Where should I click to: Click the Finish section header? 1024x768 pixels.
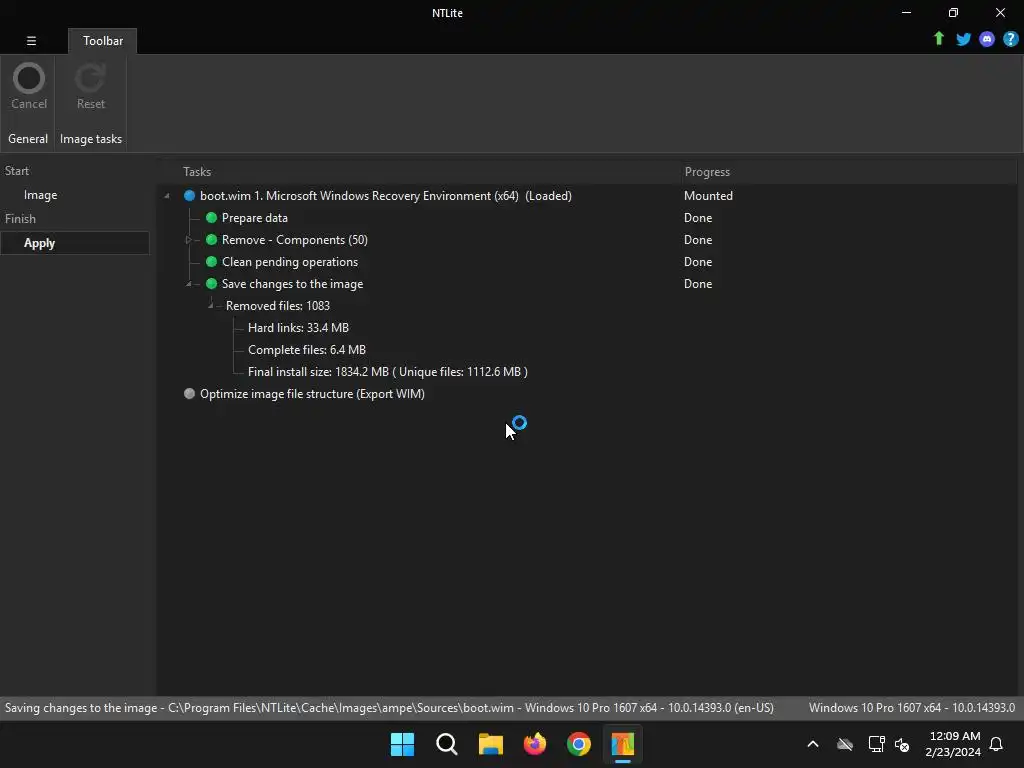[x=20, y=219]
